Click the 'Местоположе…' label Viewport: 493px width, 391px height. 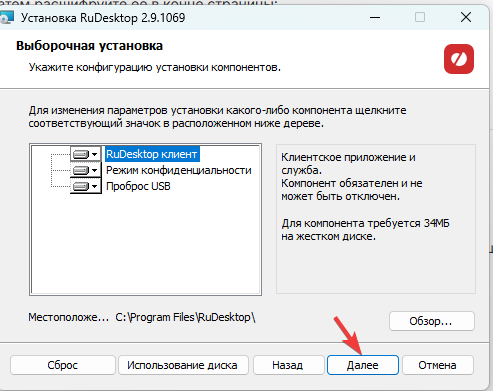(x=68, y=317)
